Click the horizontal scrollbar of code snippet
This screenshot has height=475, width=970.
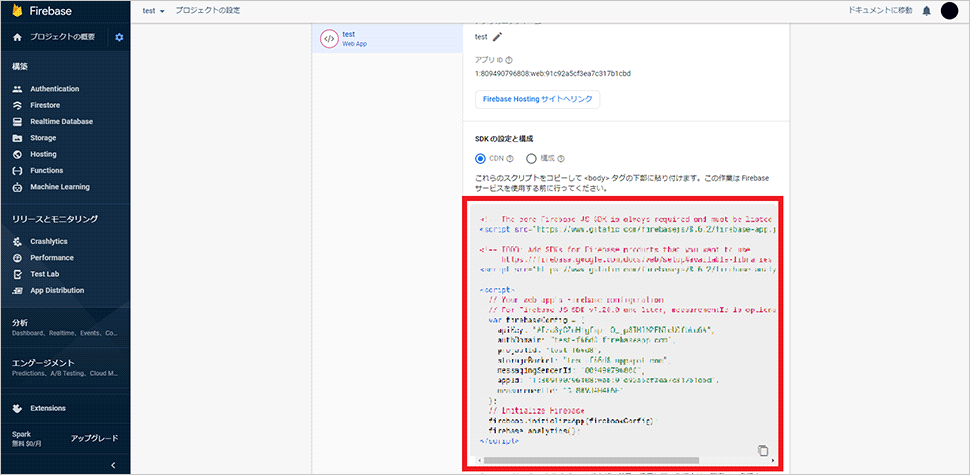(591, 461)
